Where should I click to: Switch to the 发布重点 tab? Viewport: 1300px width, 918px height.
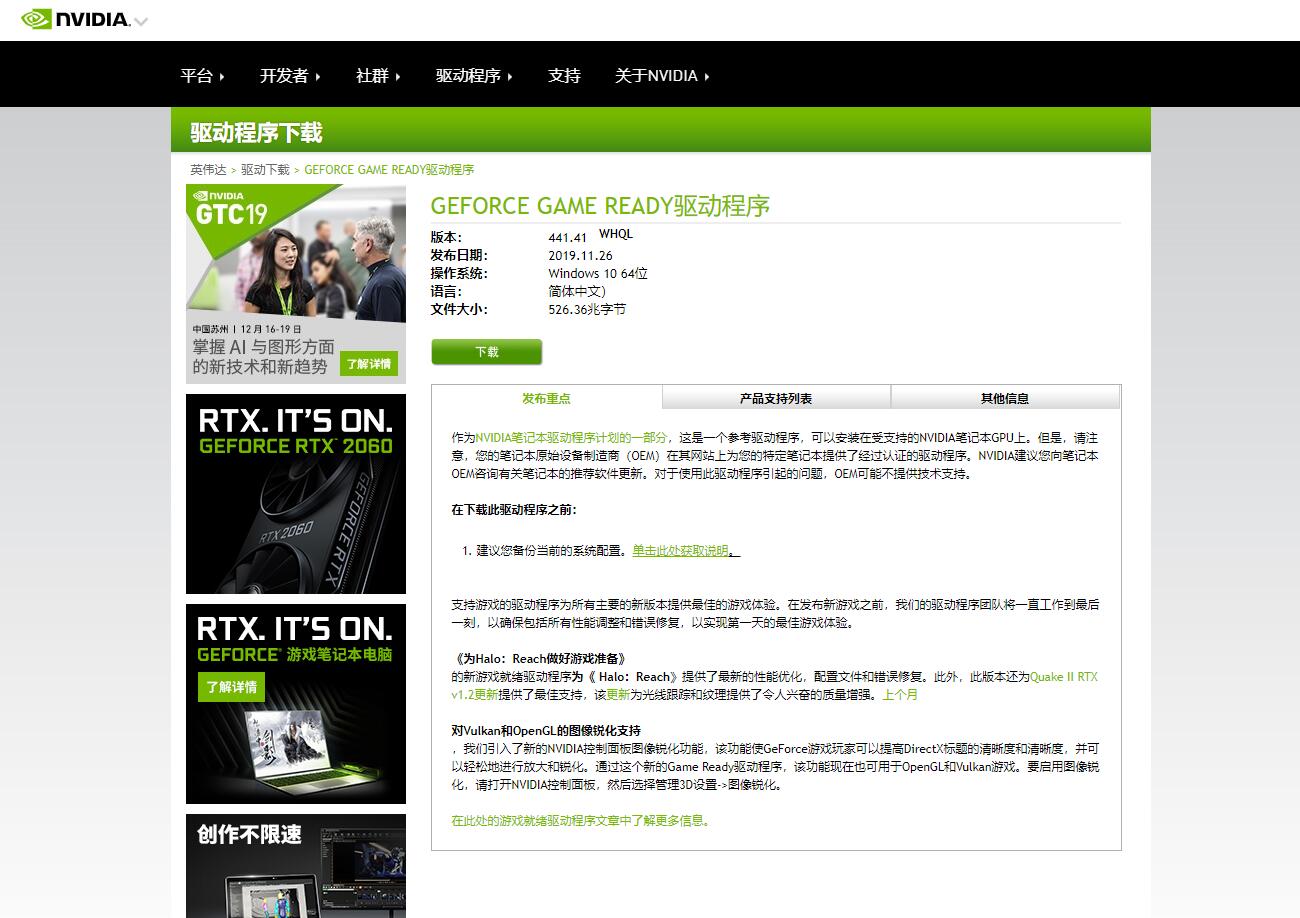click(x=546, y=398)
